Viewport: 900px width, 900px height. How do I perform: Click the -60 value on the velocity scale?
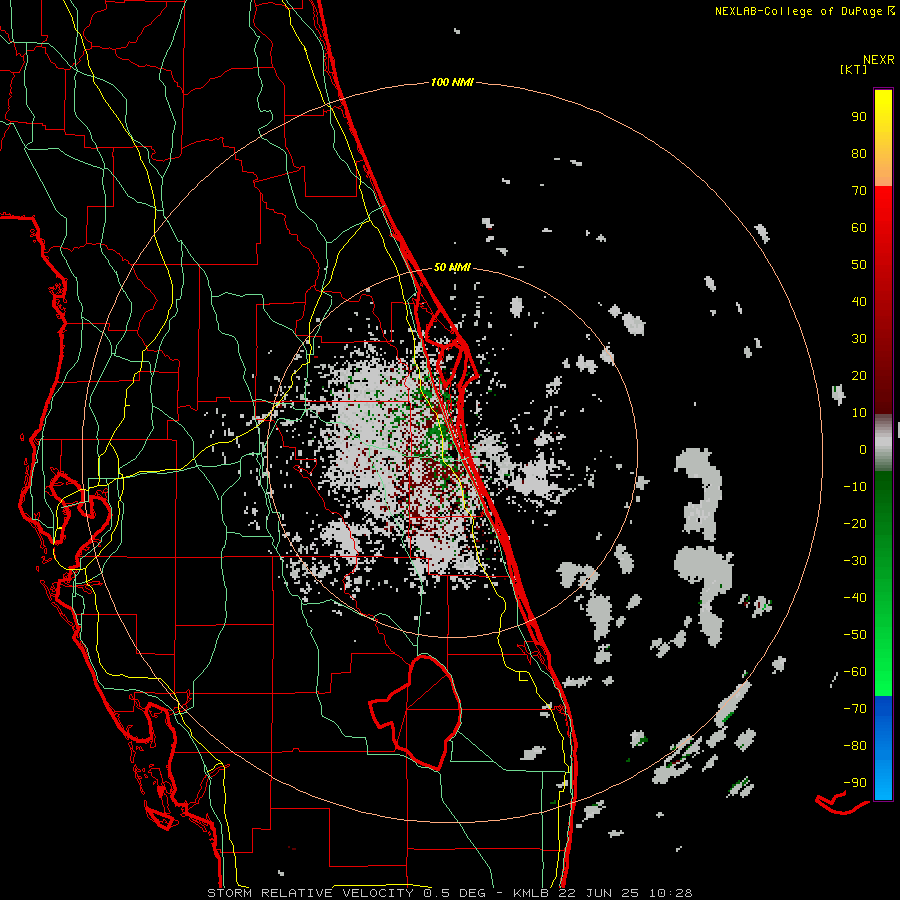[855, 672]
